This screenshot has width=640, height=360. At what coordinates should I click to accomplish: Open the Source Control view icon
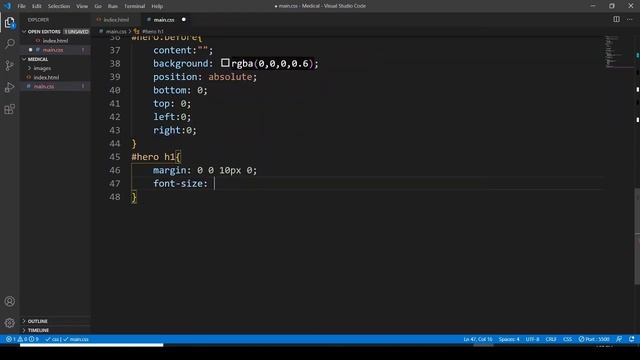(9, 65)
